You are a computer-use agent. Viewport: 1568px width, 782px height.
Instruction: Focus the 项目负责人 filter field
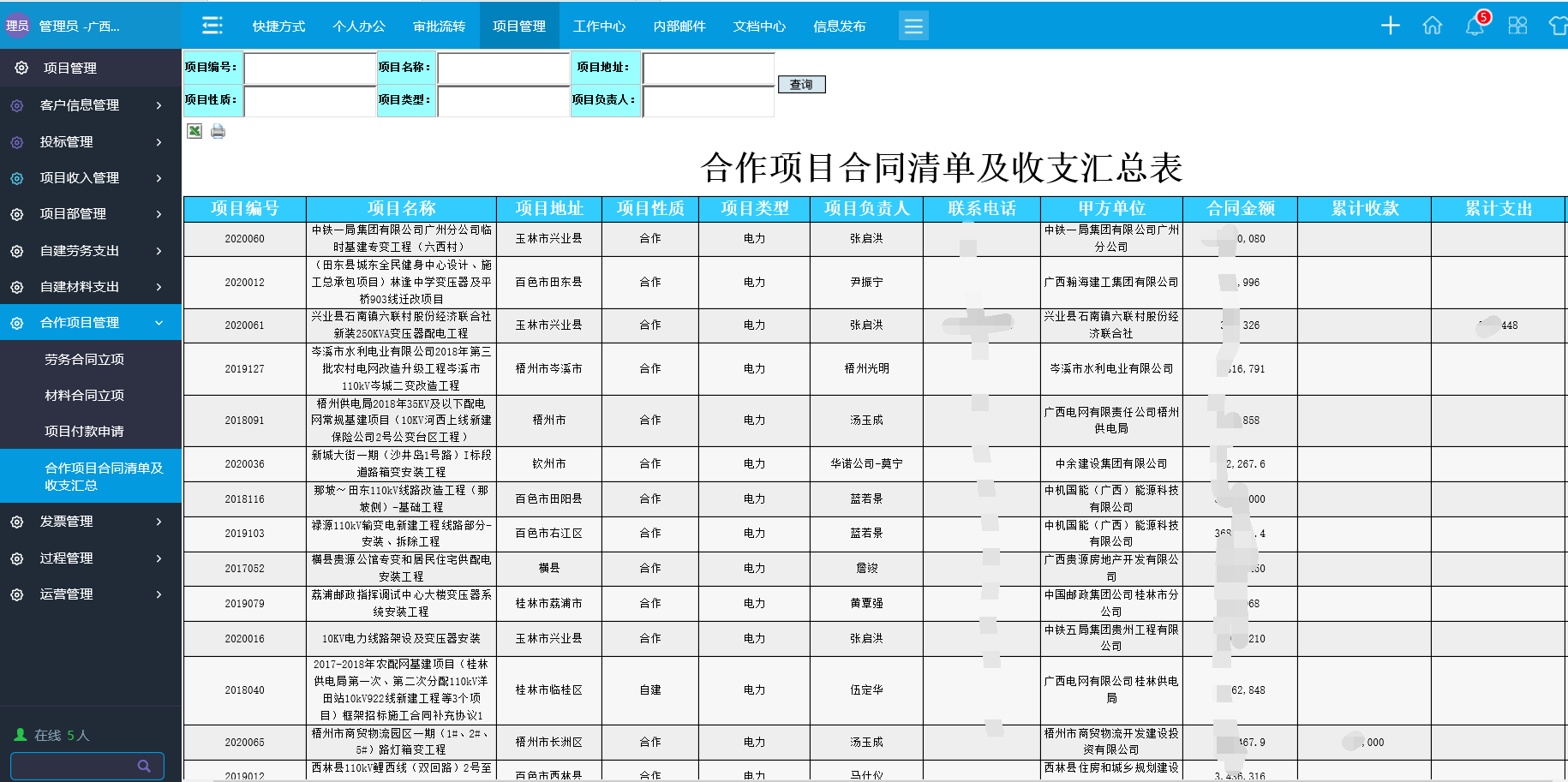(708, 101)
